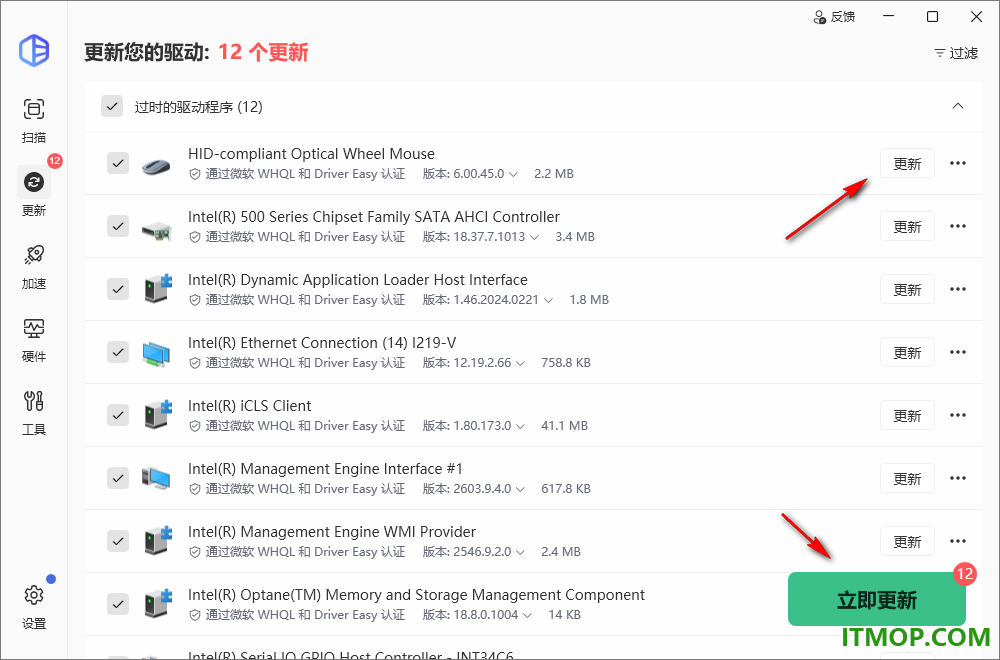The height and width of the screenshot is (660, 1000).
Task: Open the 工具 tools section
Action: pos(34,413)
